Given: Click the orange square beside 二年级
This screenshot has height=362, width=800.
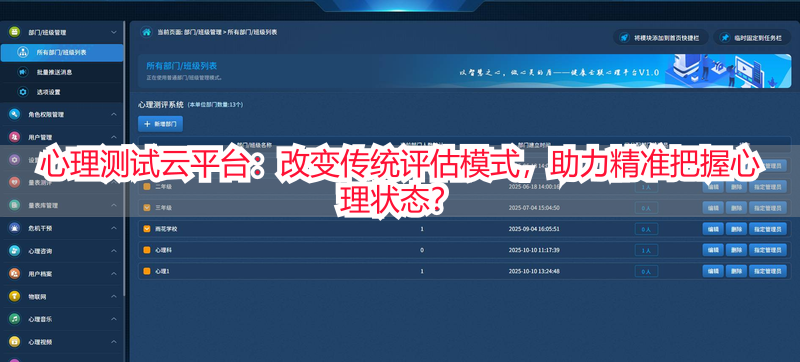Looking at the screenshot, I should point(147,187).
